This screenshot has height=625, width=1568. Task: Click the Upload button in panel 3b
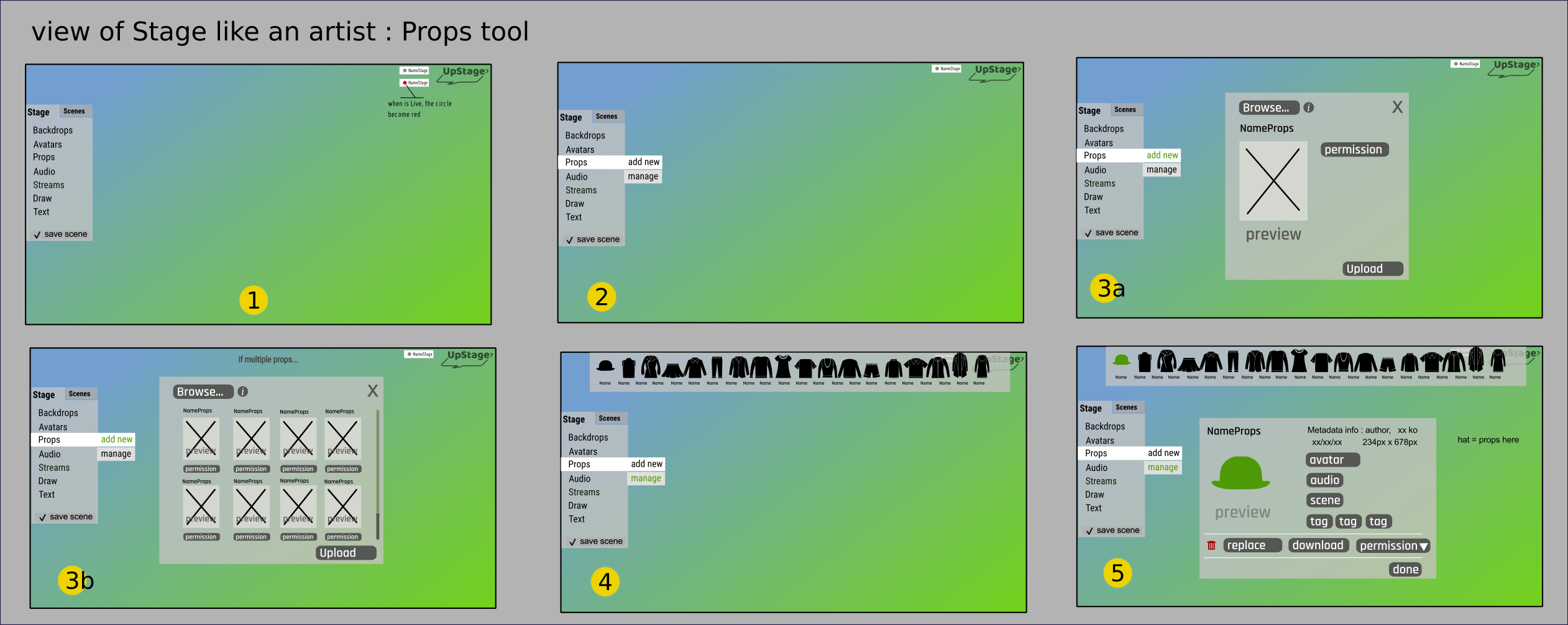point(346,552)
